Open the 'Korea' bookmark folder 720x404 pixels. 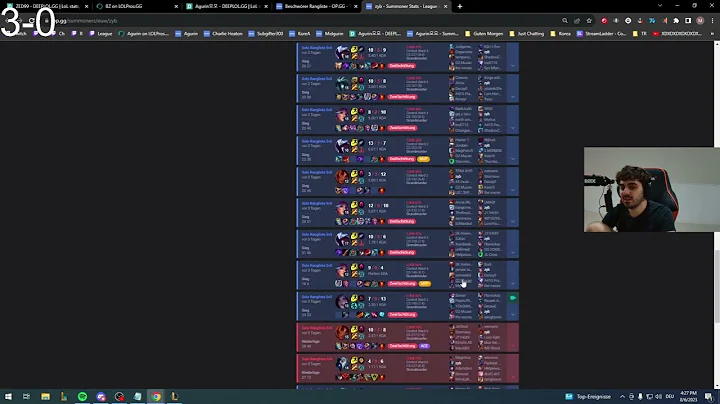pyautogui.click(x=560, y=34)
